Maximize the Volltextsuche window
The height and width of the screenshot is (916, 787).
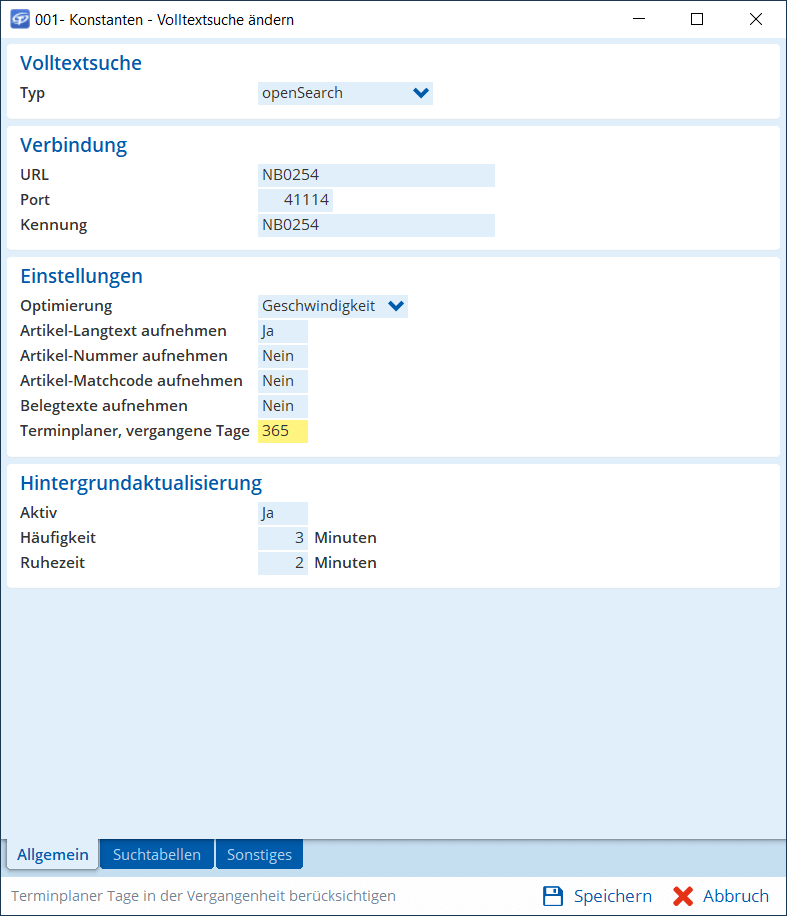pos(697,19)
